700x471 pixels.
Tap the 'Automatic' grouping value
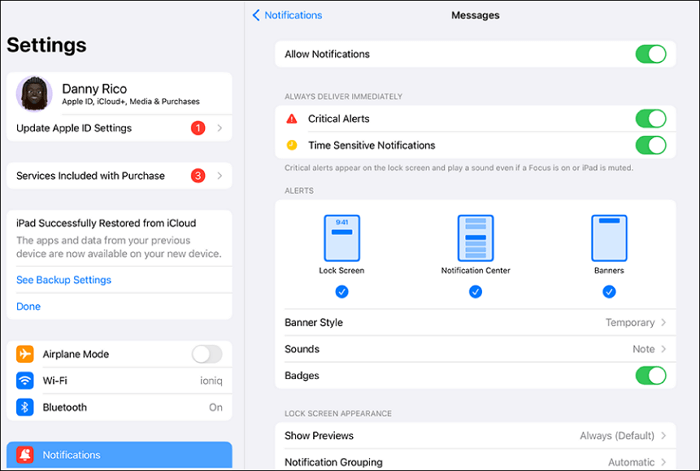(631, 462)
